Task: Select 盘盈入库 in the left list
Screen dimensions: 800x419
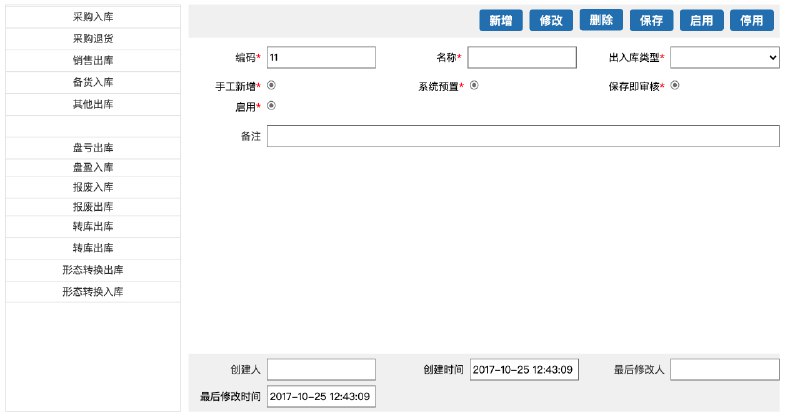Action: pos(93,167)
